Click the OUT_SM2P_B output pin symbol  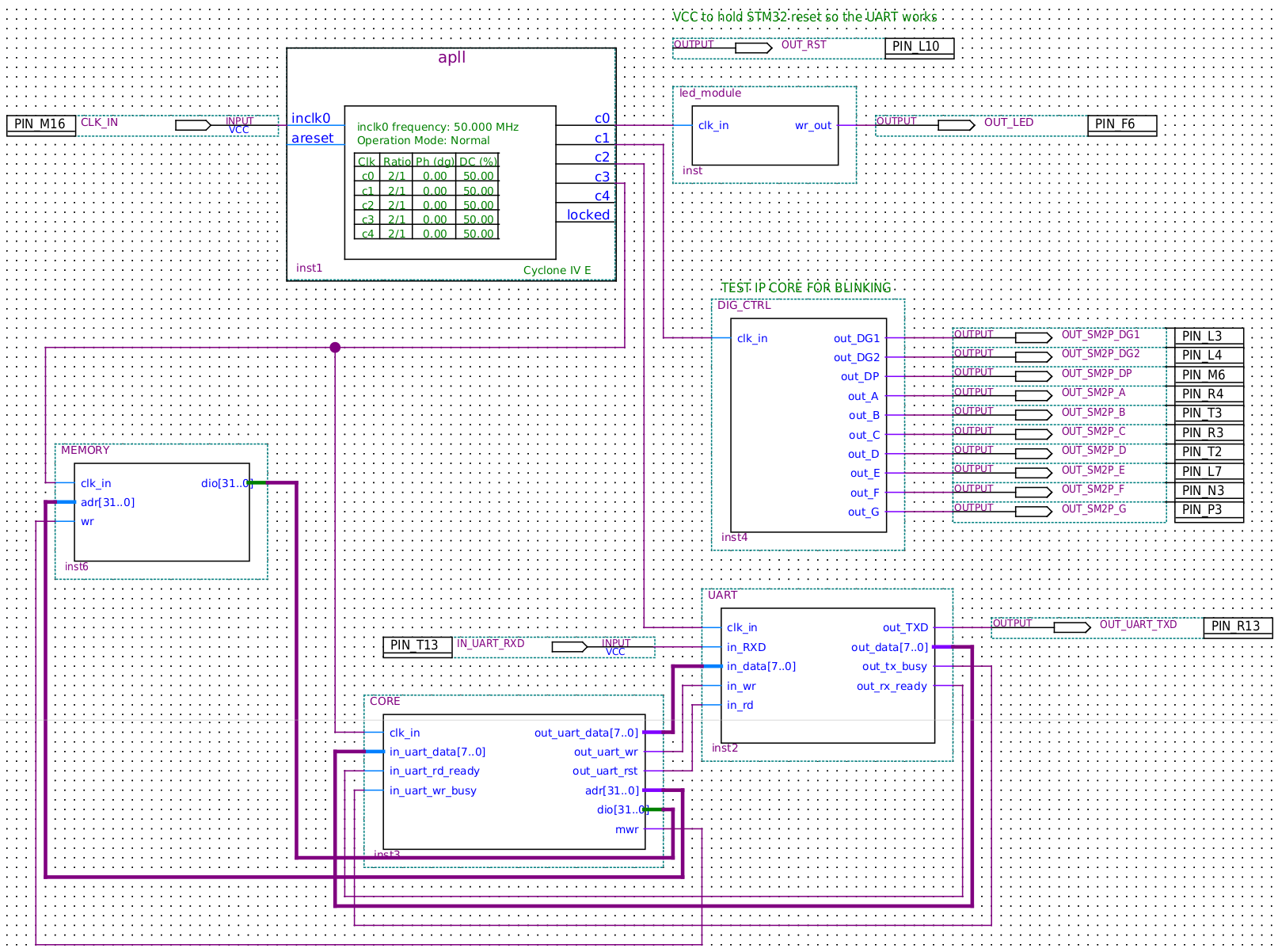pyautogui.click(x=1033, y=415)
